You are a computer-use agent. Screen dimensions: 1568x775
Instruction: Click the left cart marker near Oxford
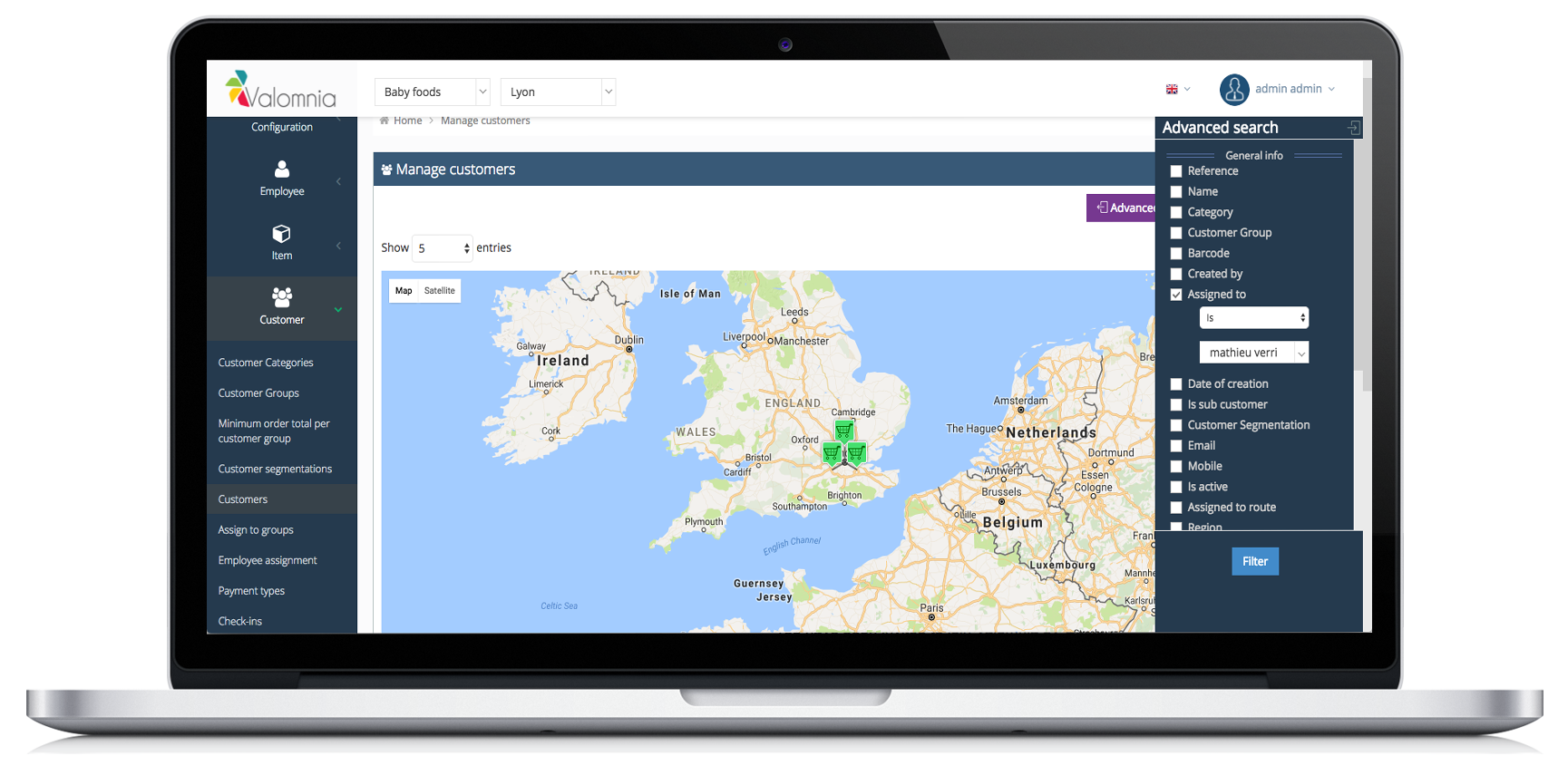pos(832,452)
